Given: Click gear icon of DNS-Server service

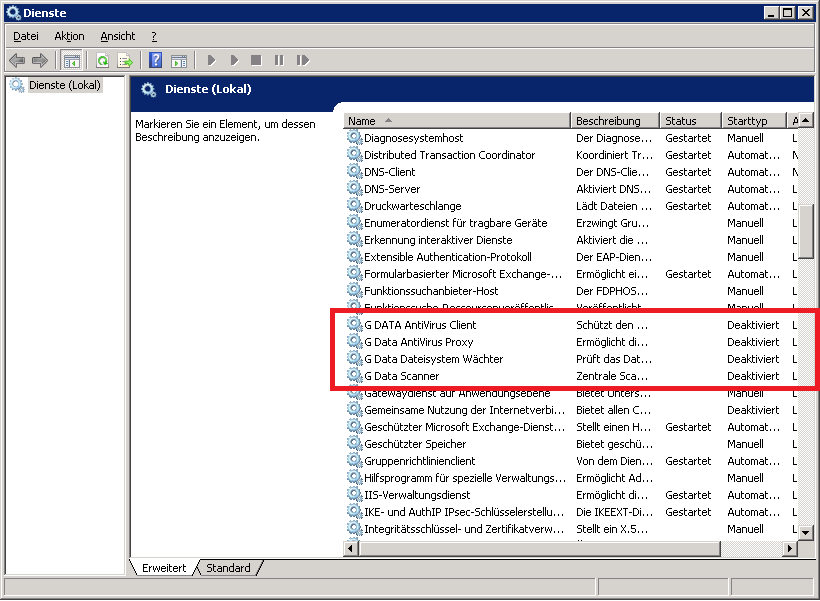Looking at the screenshot, I should click(355, 188).
